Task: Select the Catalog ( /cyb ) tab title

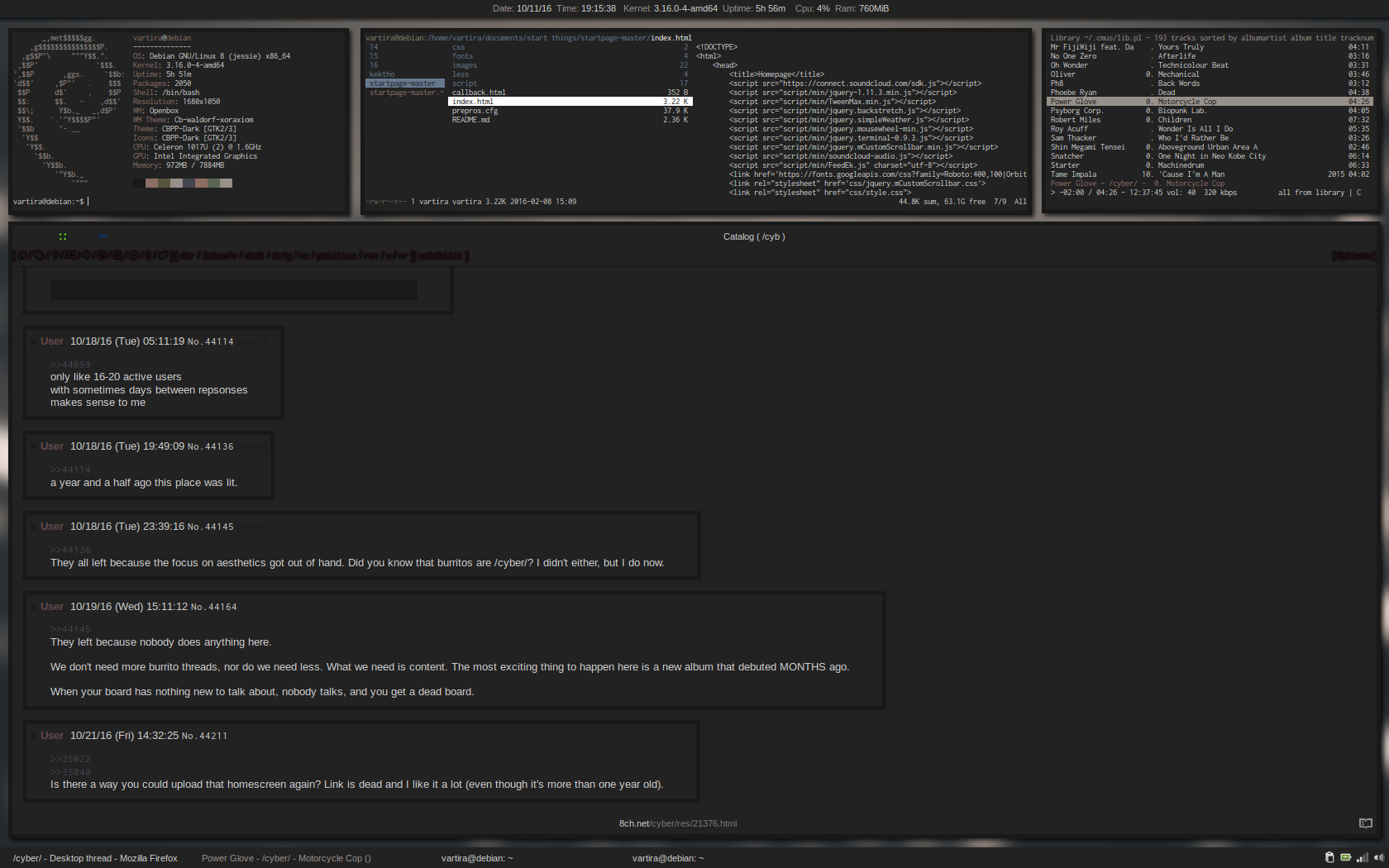Action: coord(754,236)
